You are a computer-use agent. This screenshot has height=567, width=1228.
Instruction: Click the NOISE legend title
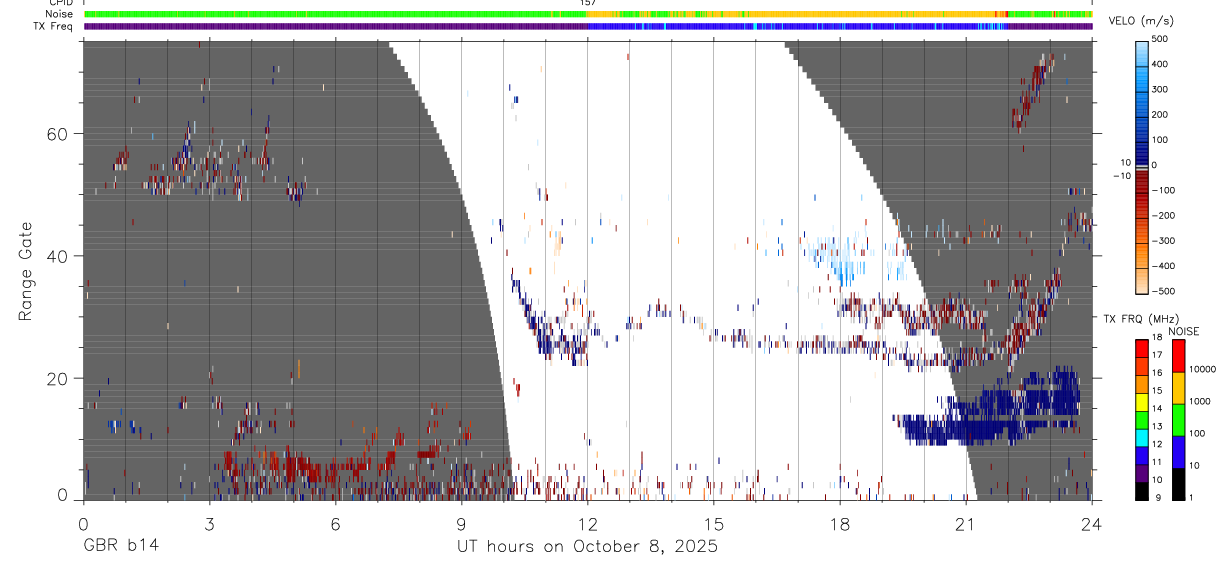point(1184,332)
